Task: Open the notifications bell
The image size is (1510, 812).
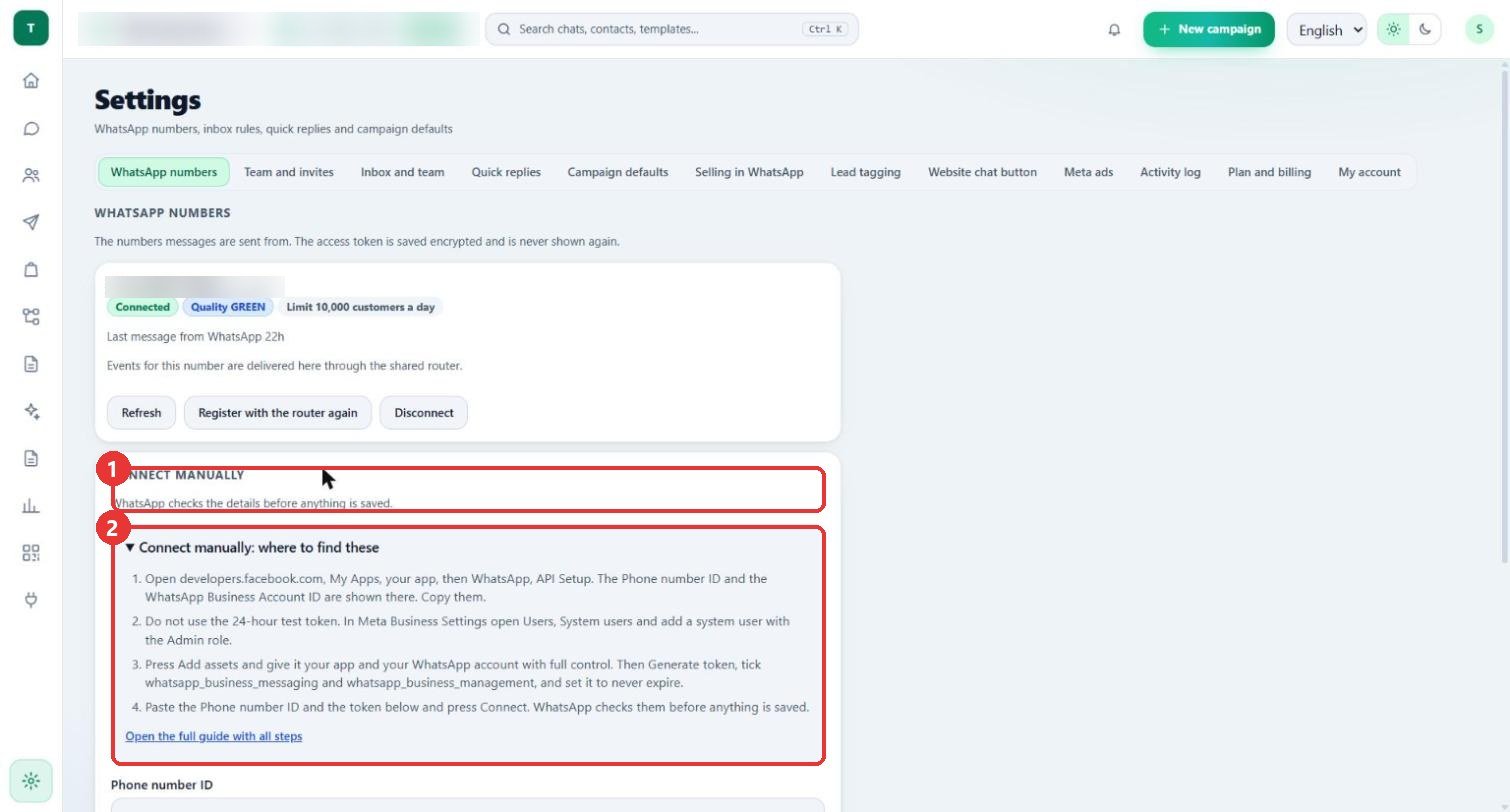Action: coord(1114,29)
